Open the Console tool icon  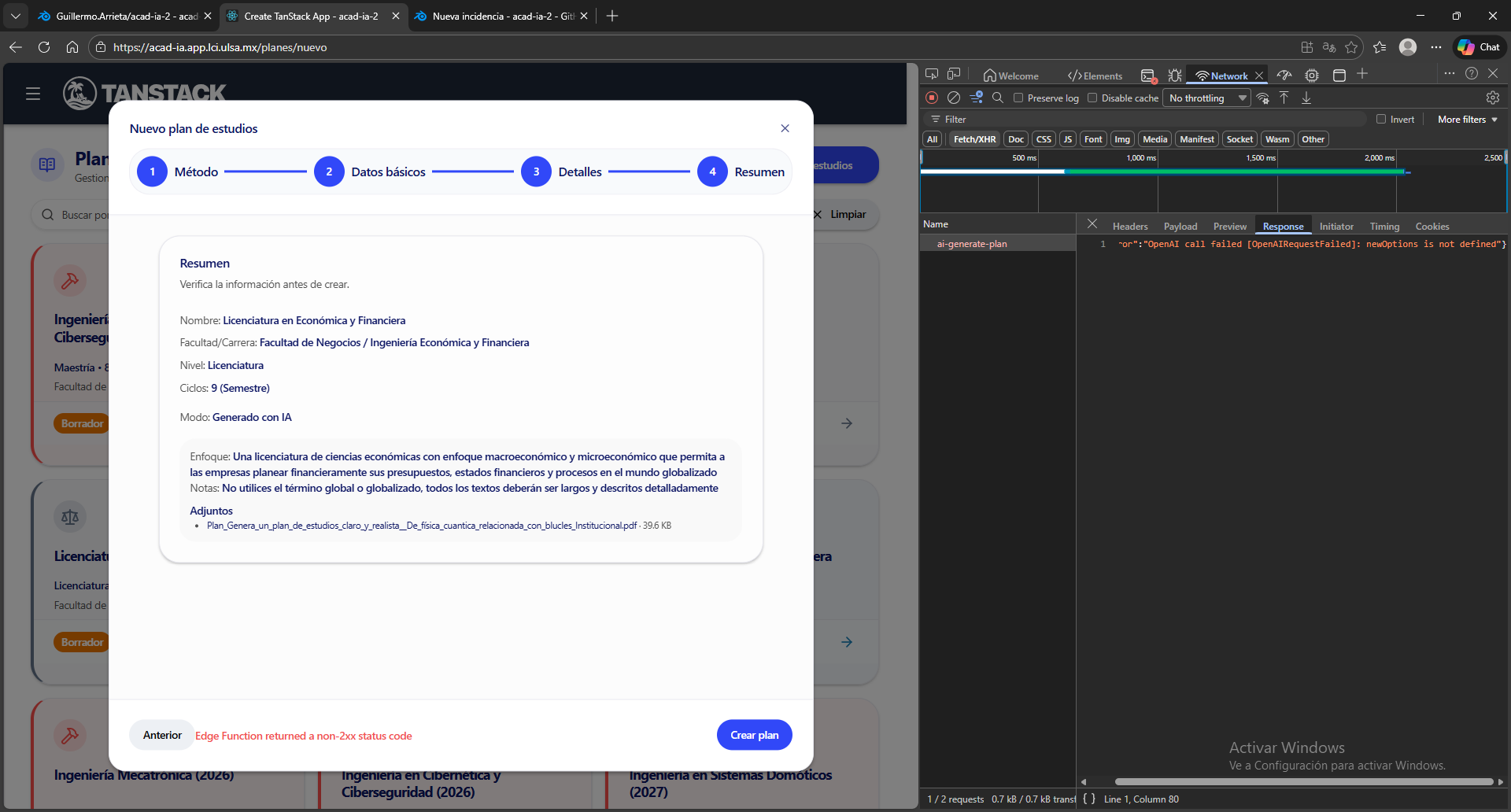point(1148,76)
